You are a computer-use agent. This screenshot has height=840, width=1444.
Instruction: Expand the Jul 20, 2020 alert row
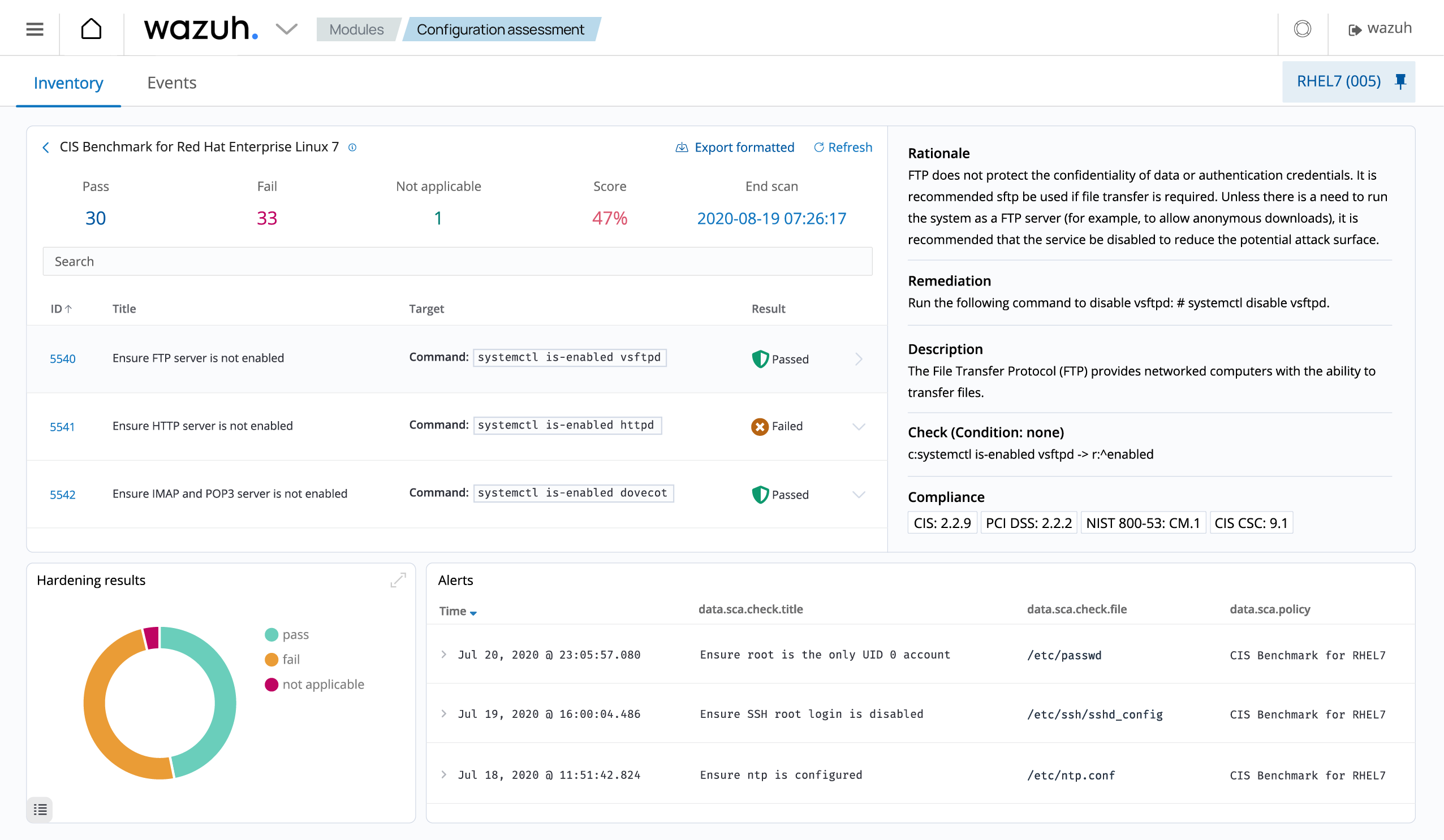[443, 654]
